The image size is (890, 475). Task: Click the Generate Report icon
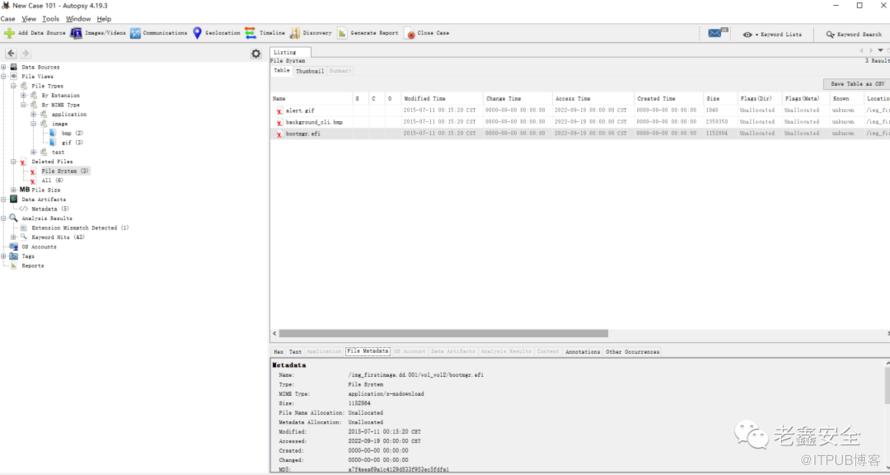coord(343,33)
